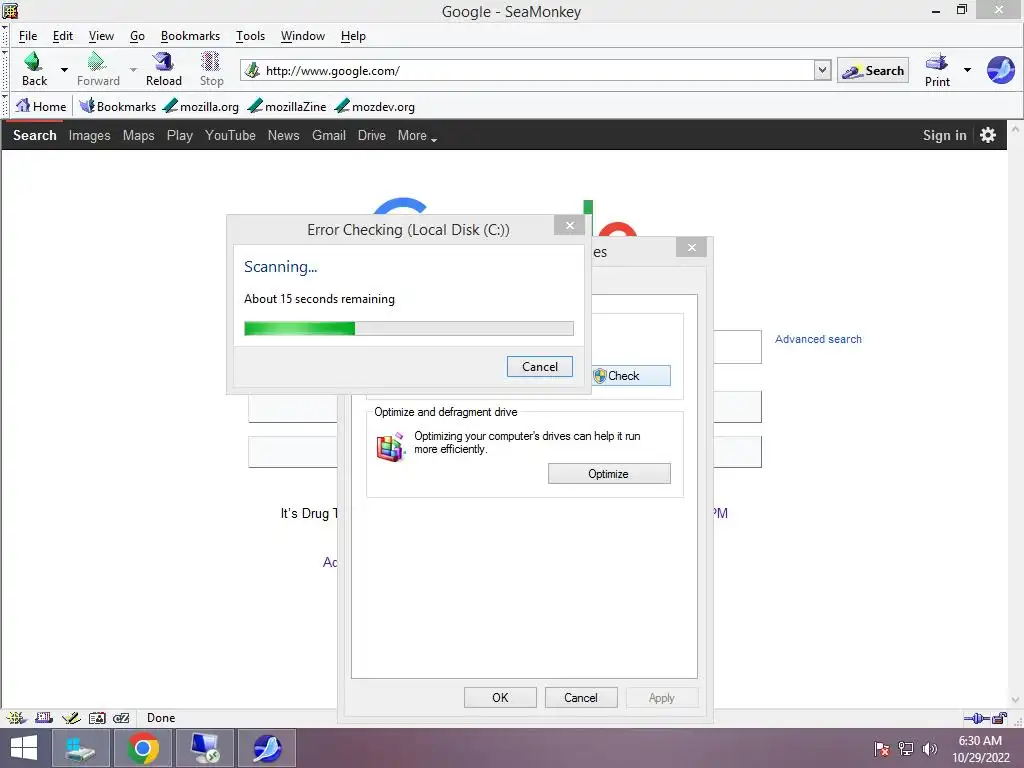Click Cancel in the Properties dialog

click(x=581, y=697)
